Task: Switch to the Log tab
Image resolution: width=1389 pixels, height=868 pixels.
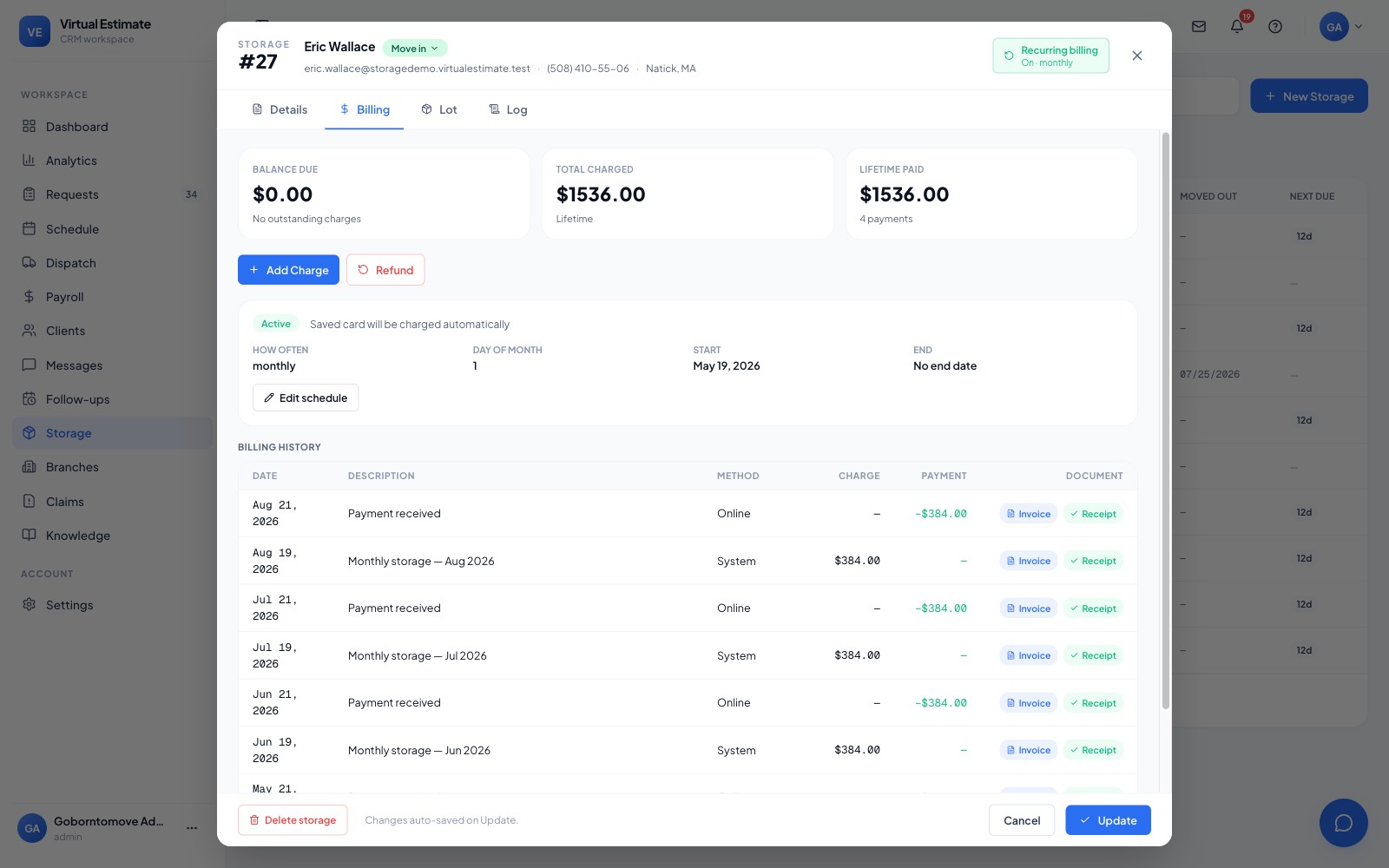Action: point(509,109)
